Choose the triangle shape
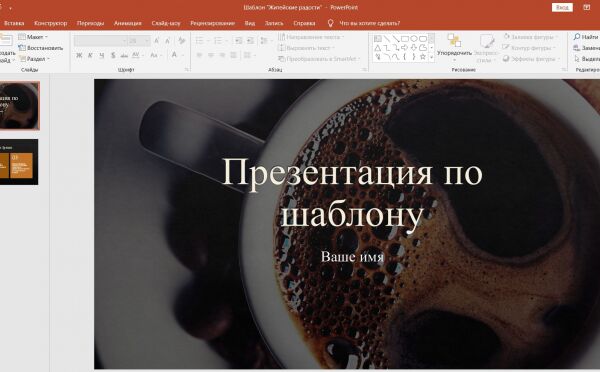Image resolution: width=600 pixels, height=372 pixels. click(x=378, y=48)
